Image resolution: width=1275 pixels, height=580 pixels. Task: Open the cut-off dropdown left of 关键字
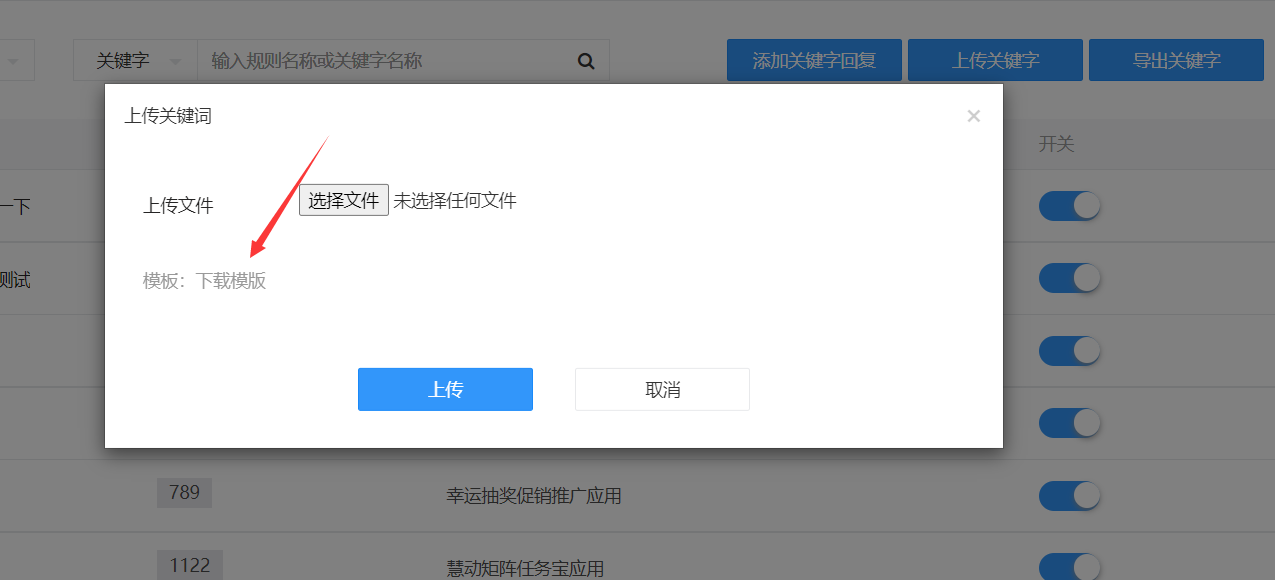click(15, 61)
